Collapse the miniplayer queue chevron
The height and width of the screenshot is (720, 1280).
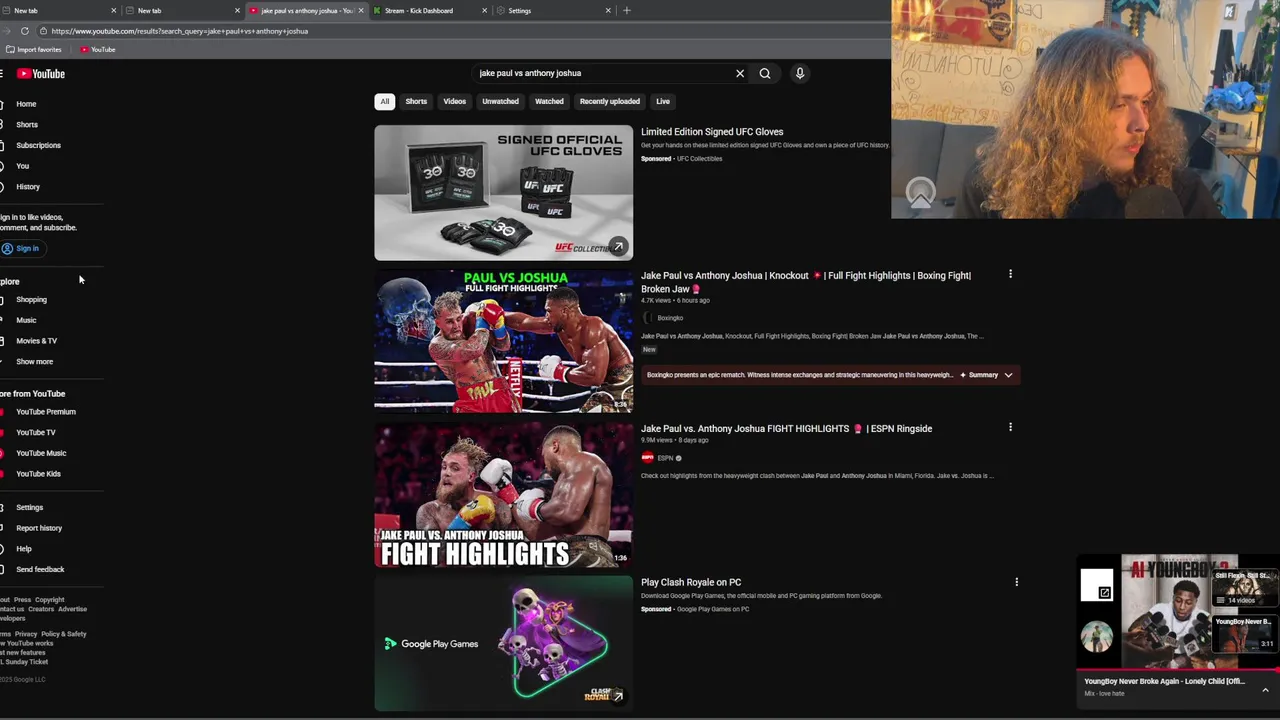tap(1265, 690)
